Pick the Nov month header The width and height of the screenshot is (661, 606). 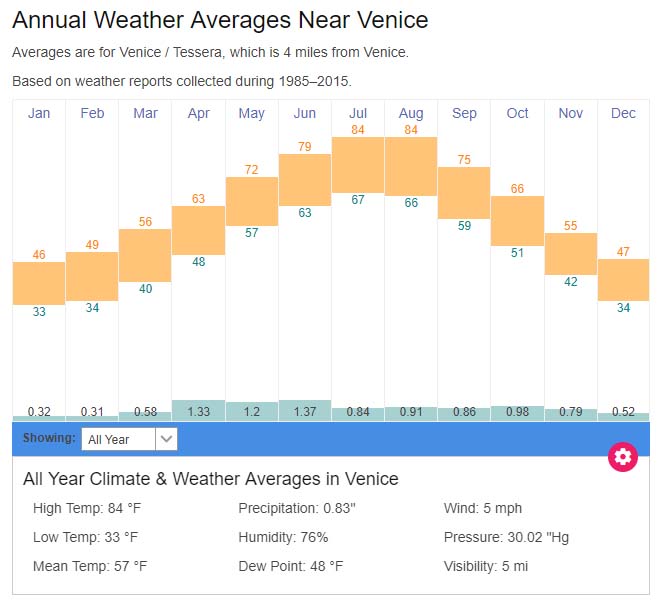(570, 114)
